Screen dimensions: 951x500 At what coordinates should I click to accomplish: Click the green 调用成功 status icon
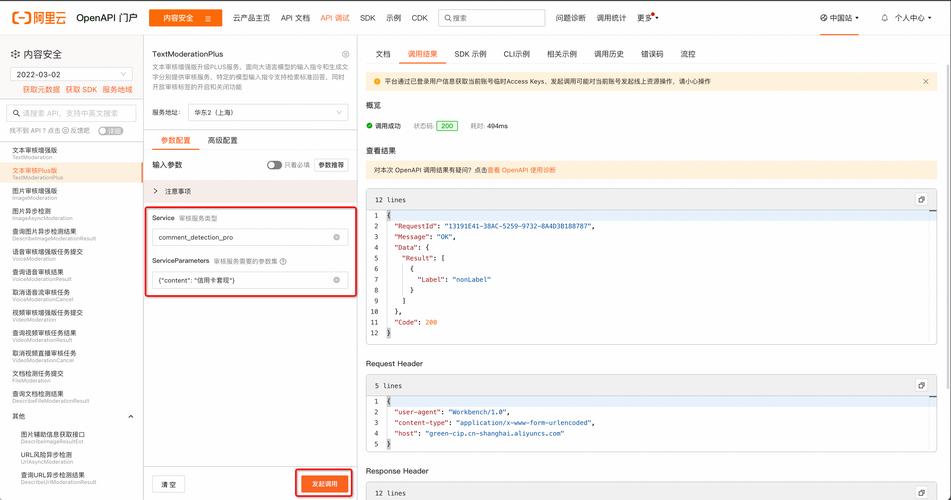tap(369, 126)
